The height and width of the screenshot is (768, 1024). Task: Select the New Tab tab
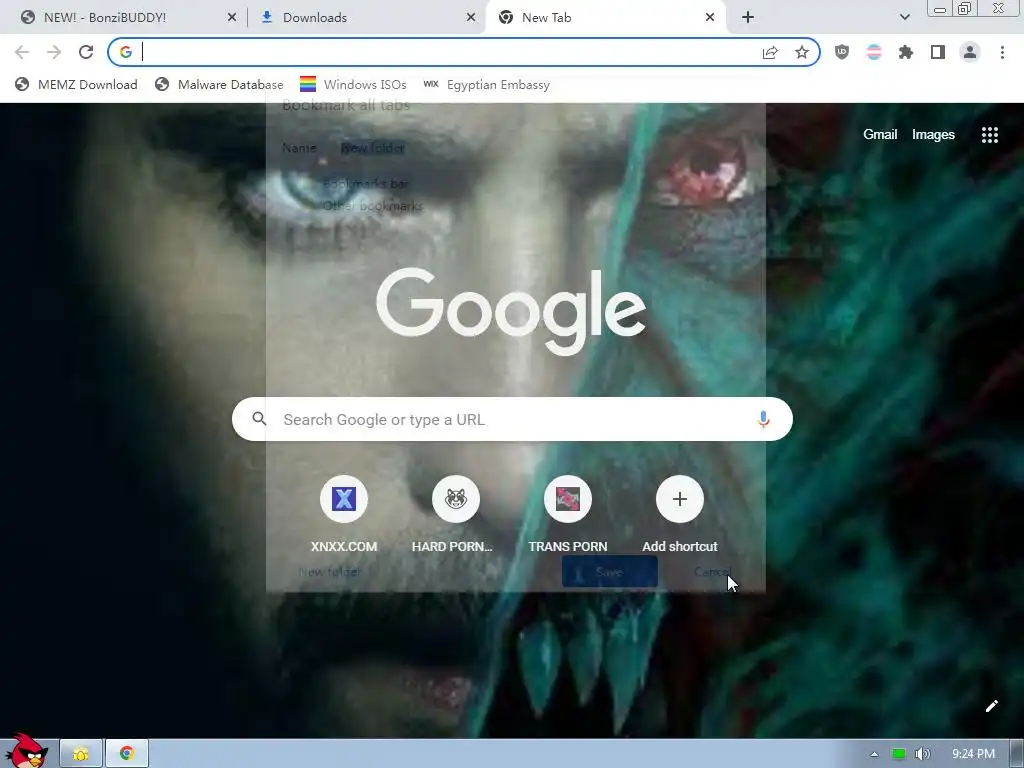point(606,18)
